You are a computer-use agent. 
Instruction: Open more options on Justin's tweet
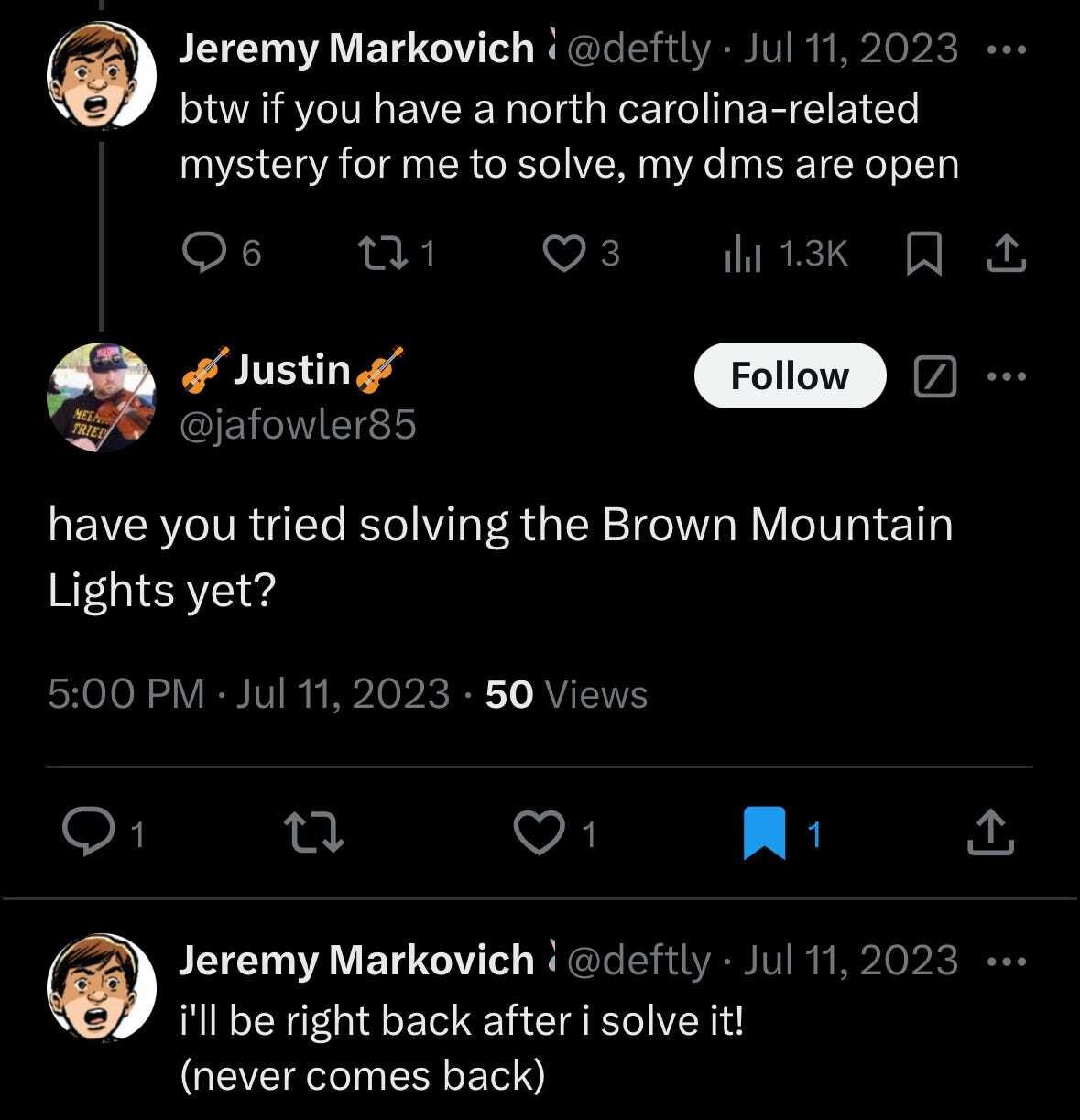[x=1008, y=375]
